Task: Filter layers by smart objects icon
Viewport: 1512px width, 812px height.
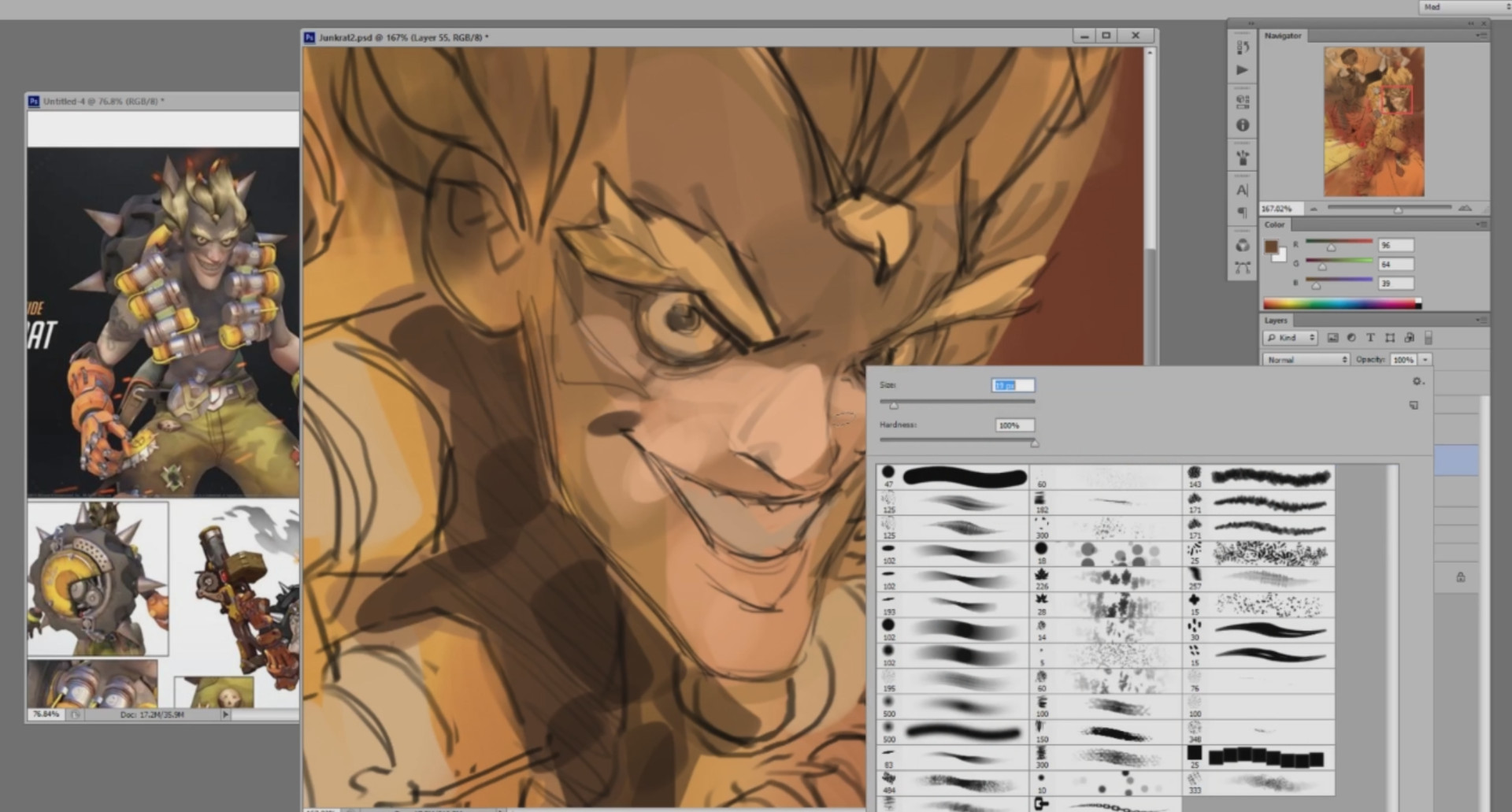Action: [x=1409, y=338]
